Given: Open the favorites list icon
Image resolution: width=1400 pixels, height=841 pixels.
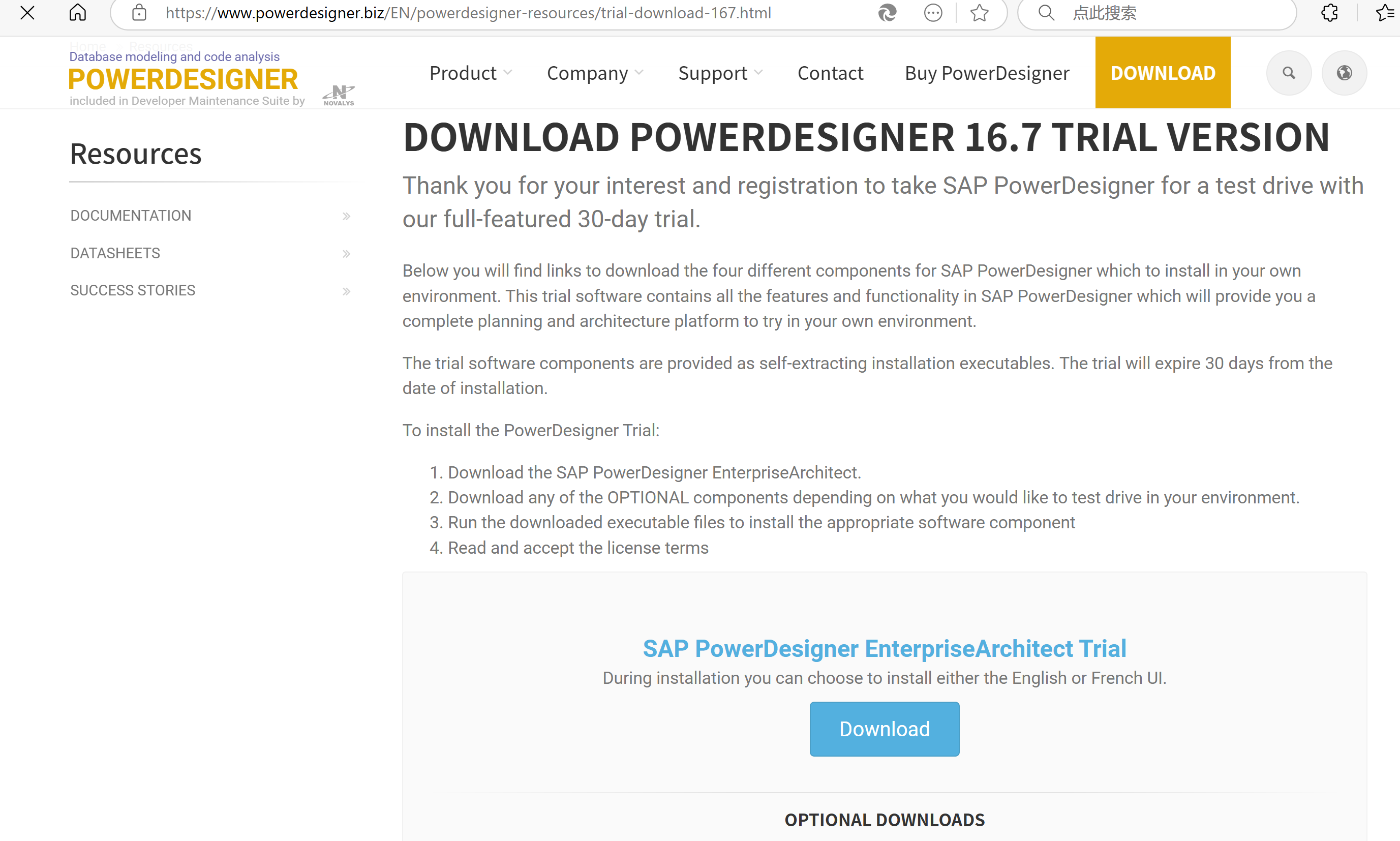Looking at the screenshot, I should [1385, 13].
